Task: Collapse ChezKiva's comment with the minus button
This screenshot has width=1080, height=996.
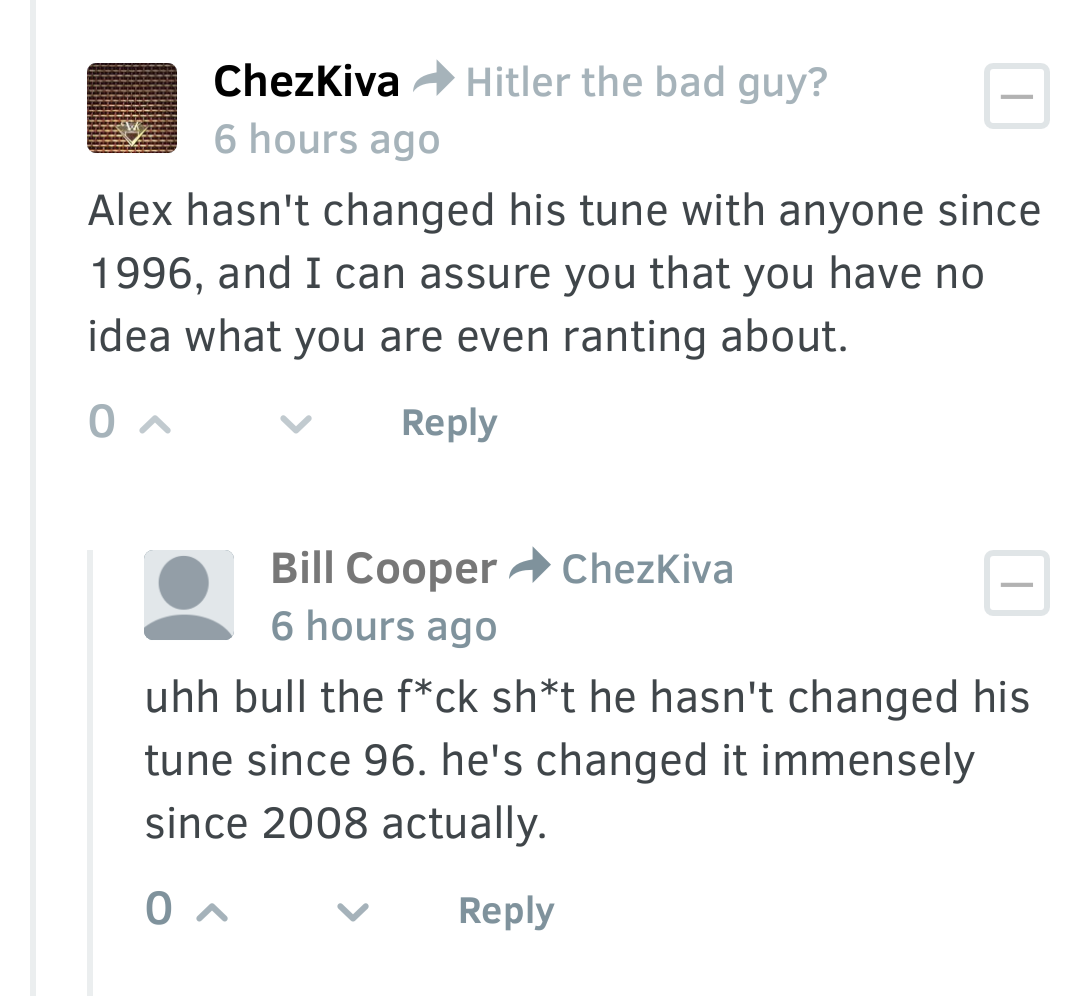Action: tap(1017, 96)
